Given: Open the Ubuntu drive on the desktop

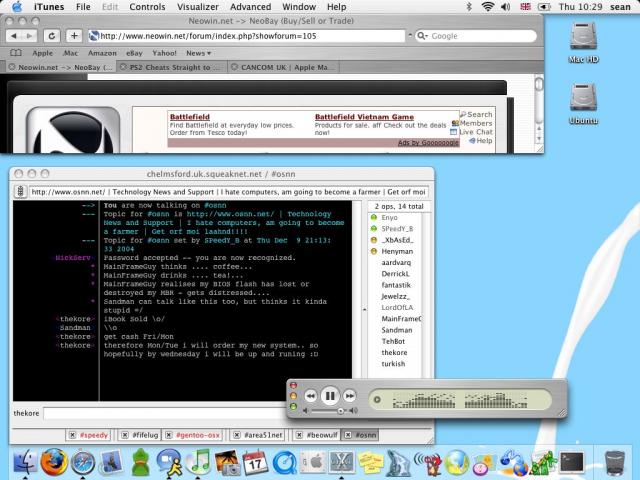Looking at the screenshot, I should (x=583, y=104).
